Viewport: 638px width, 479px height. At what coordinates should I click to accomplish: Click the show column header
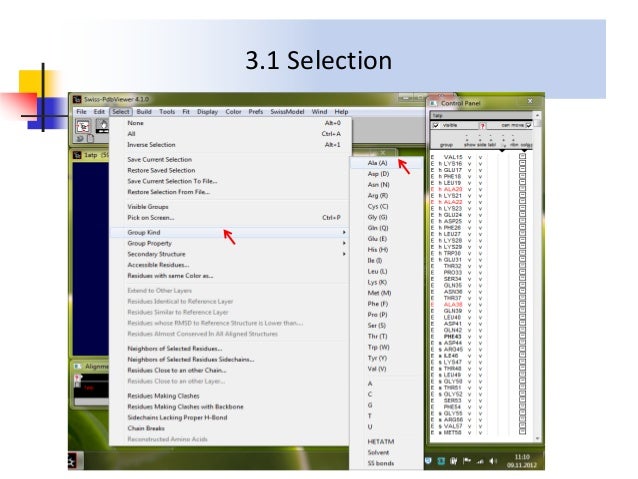[x=469, y=145]
